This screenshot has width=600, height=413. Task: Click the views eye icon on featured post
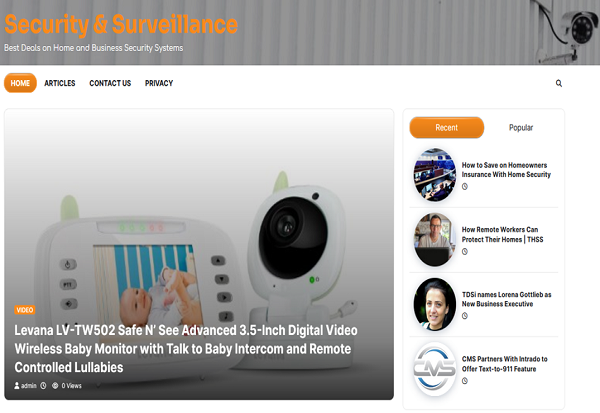[55, 385]
